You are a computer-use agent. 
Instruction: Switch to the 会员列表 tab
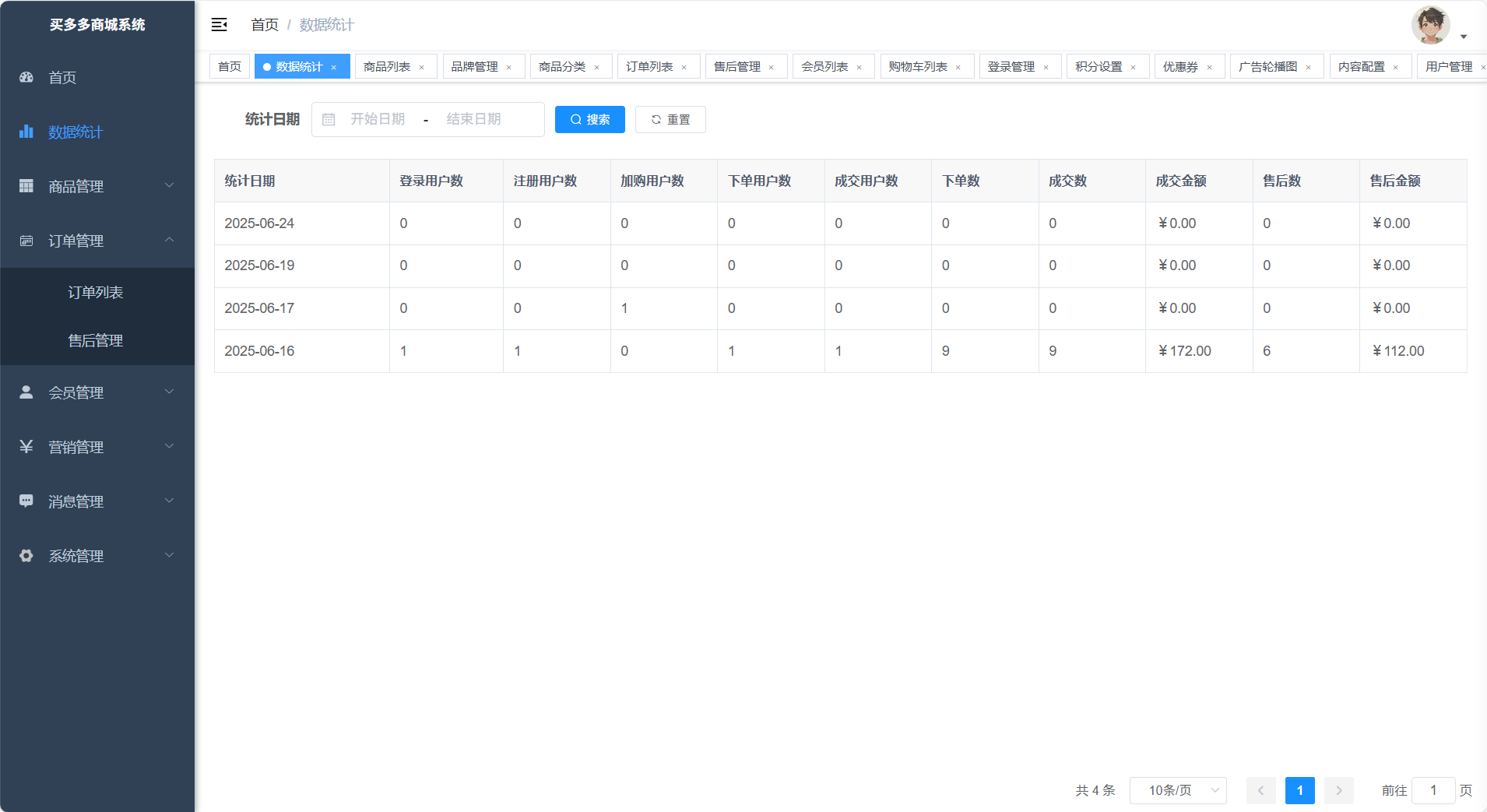[x=824, y=67]
